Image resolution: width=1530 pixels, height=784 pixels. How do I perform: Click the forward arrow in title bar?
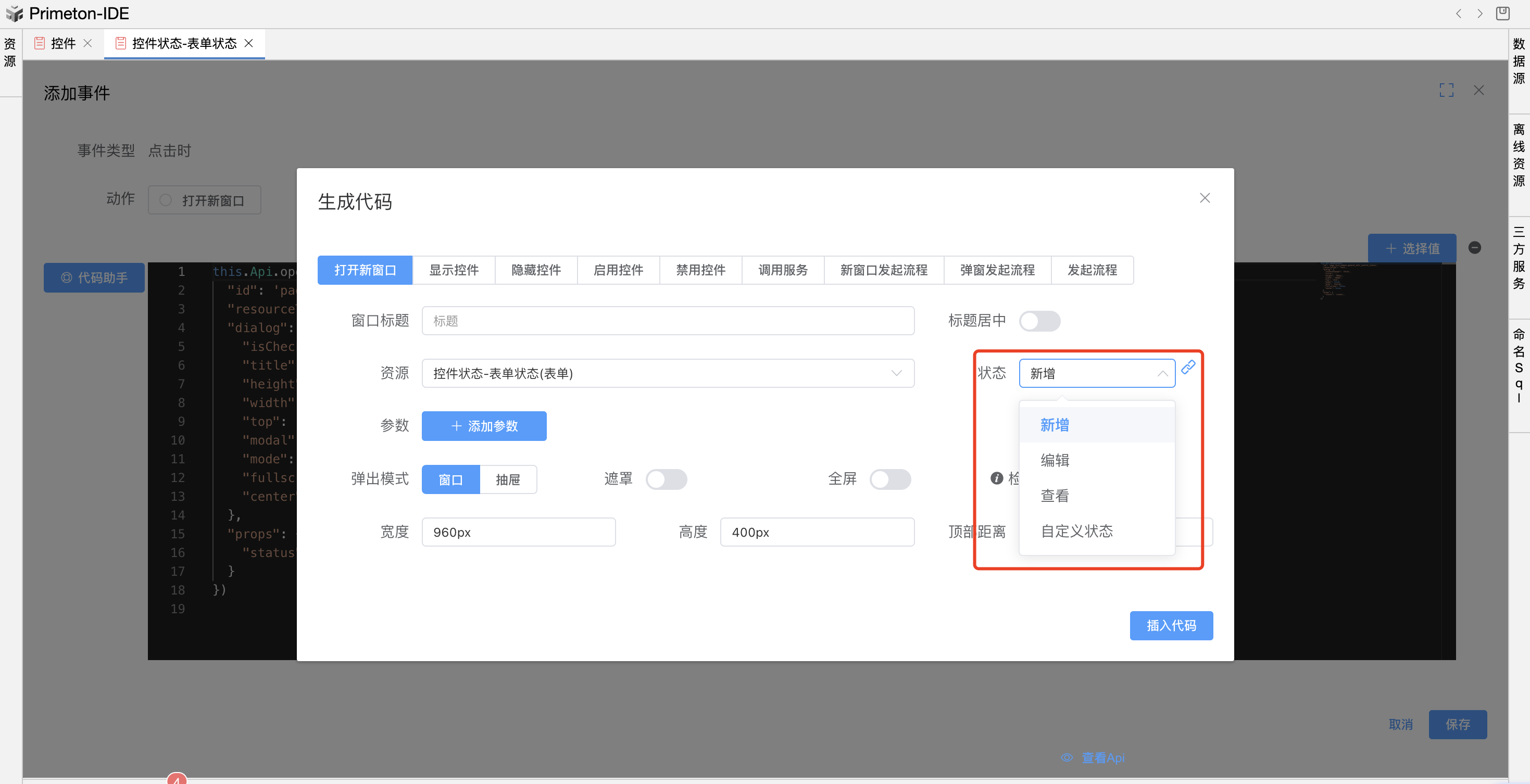pos(1479,14)
